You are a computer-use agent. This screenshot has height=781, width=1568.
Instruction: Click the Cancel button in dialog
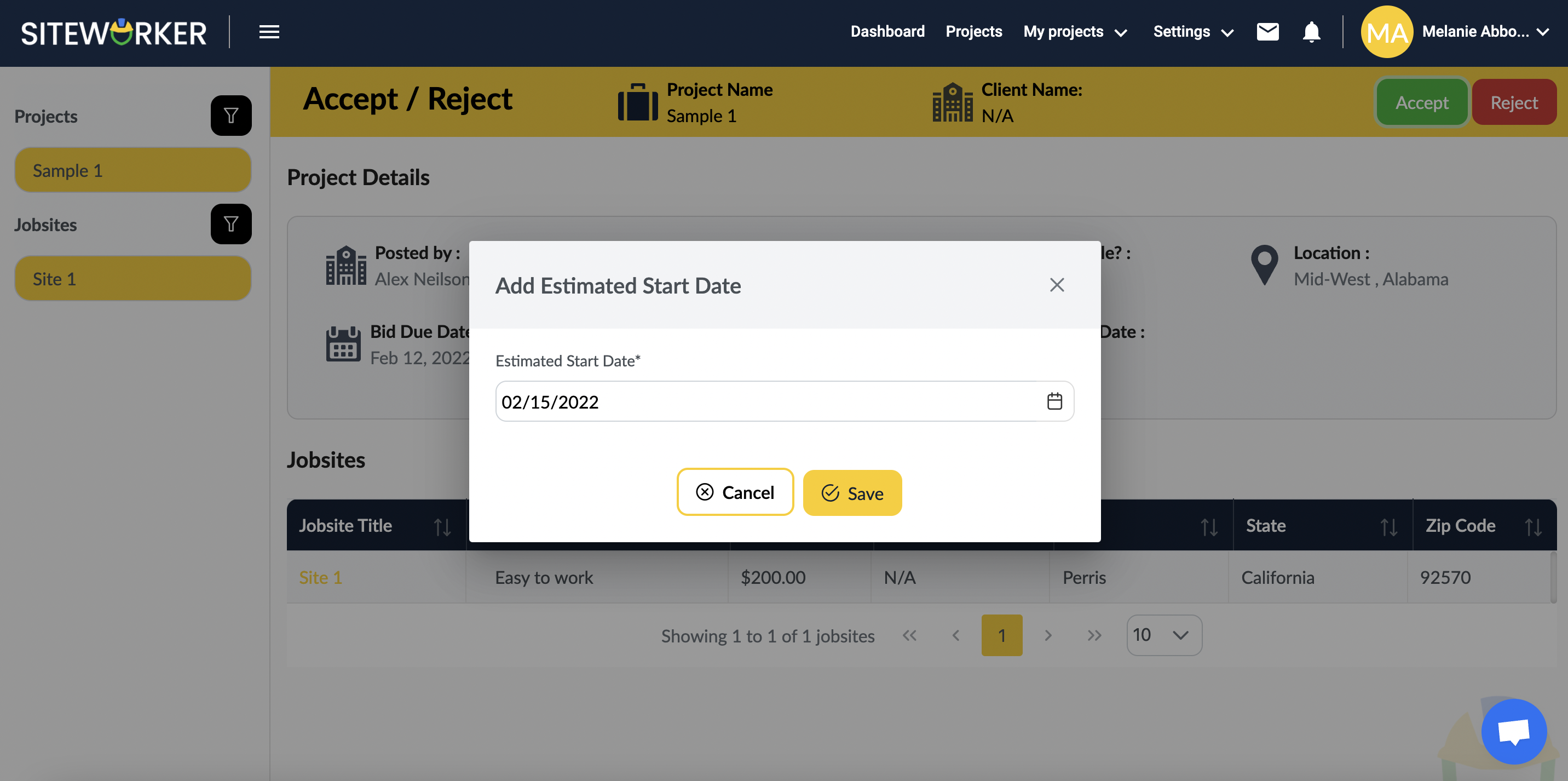click(x=735, y=491)
